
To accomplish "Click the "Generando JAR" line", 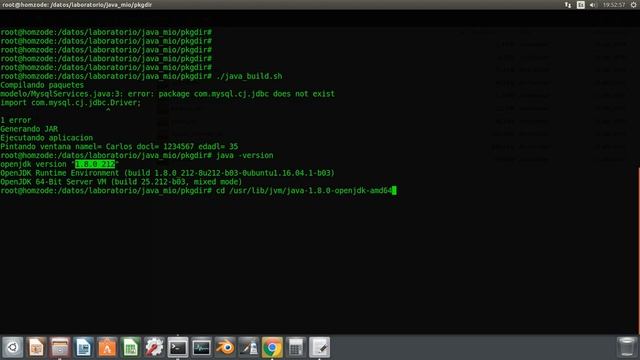I will [29, 129].
